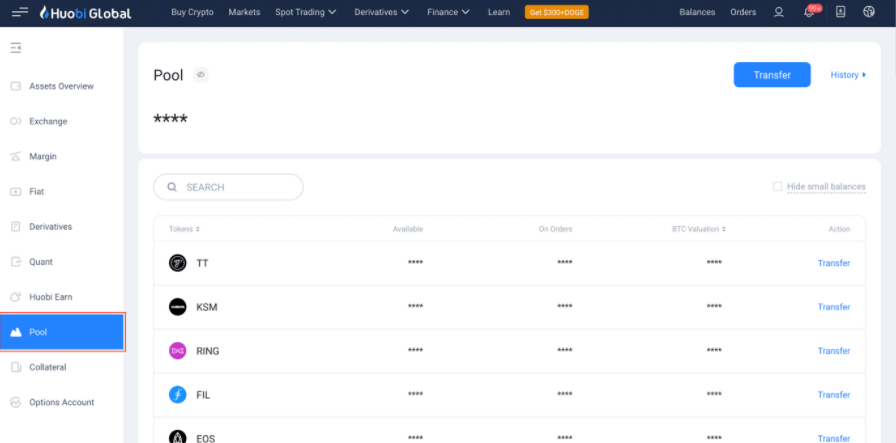Click the Get $300+DOGE promo button
This screenshot has width=896, height=443.
[x=557, y=12]
